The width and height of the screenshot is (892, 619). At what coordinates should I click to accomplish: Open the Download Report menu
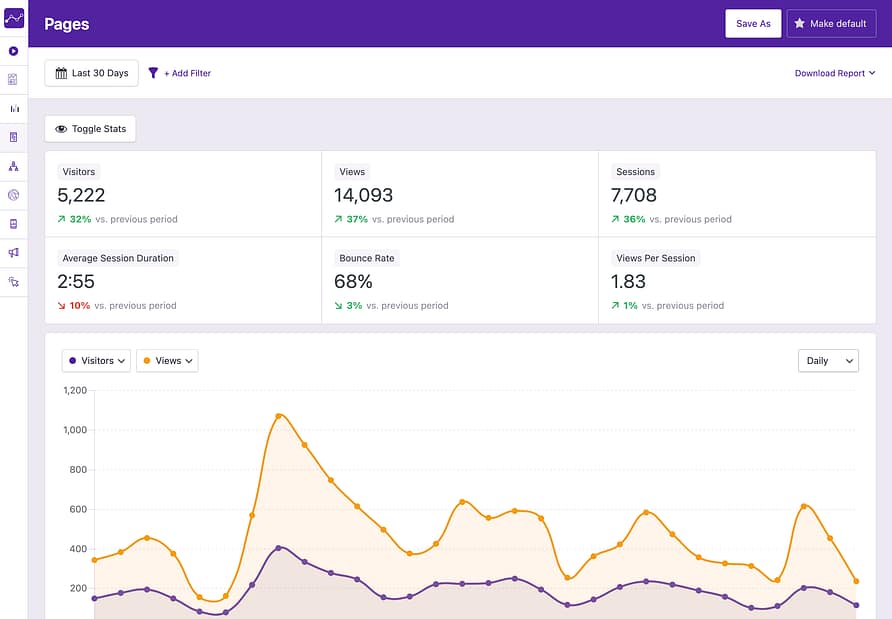click(835, 73)
